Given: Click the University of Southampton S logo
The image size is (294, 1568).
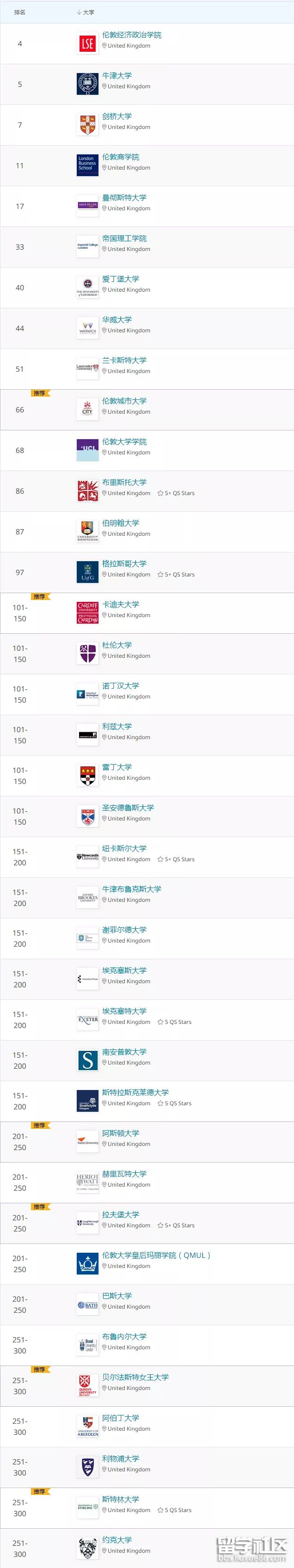Looking at the screenshot, I should coord(88,1060).
